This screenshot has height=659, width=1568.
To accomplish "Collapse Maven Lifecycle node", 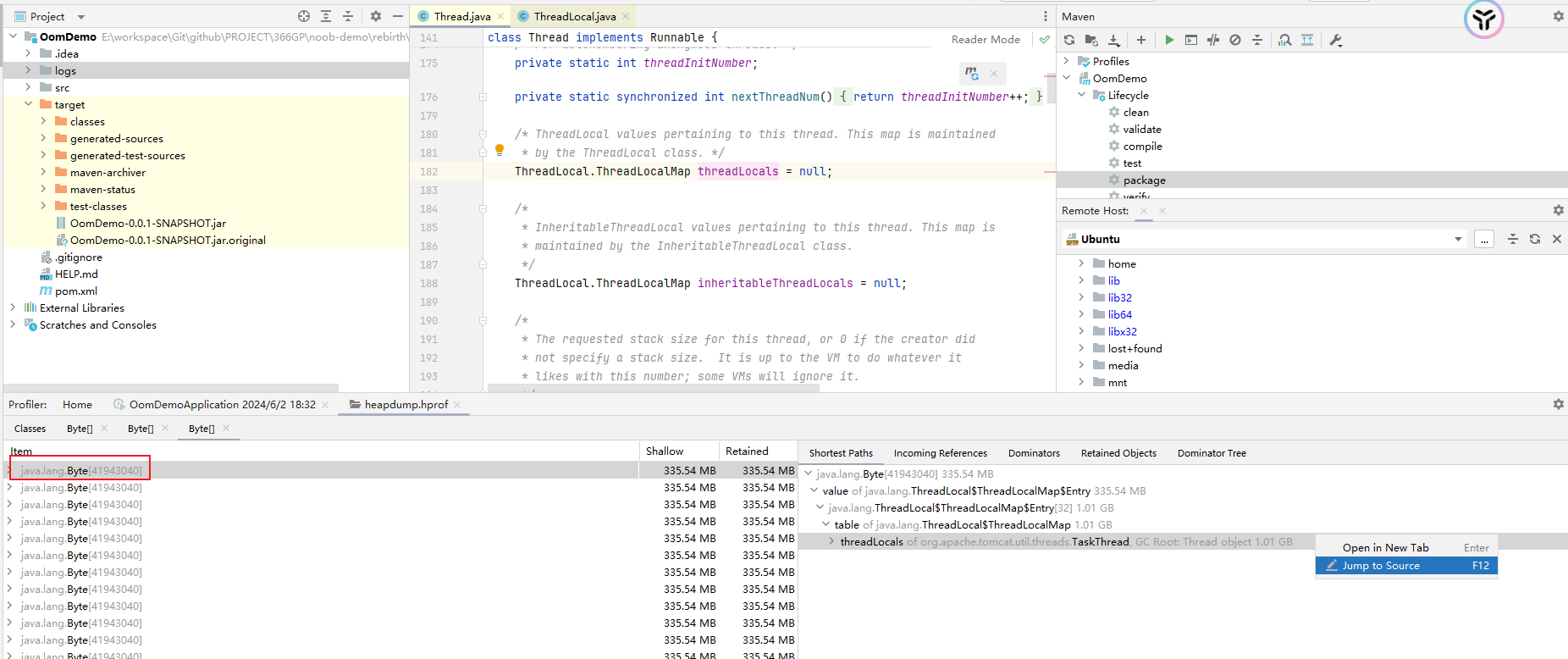I will pos(1081,95).
